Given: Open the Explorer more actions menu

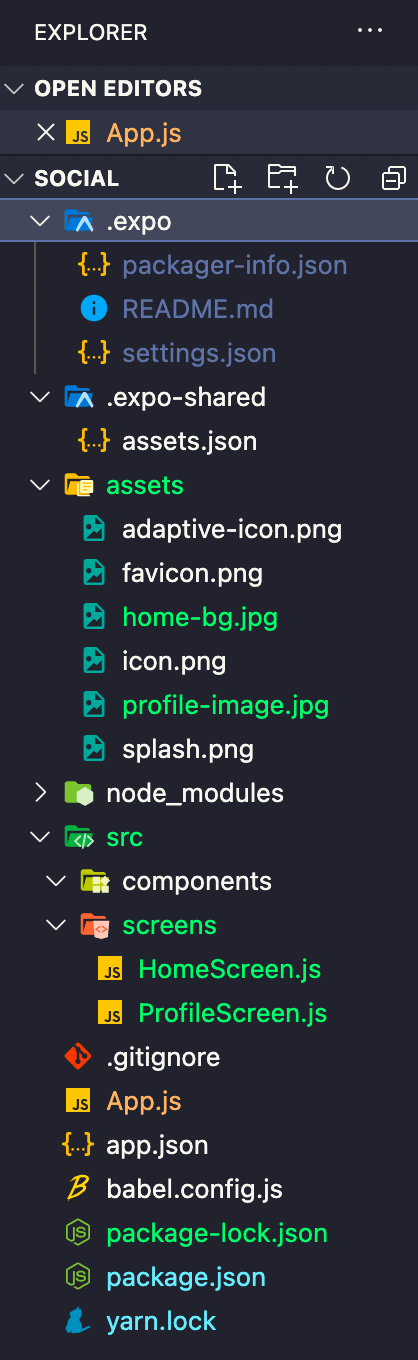Looking at the screenshot, I should click(370, 31).
